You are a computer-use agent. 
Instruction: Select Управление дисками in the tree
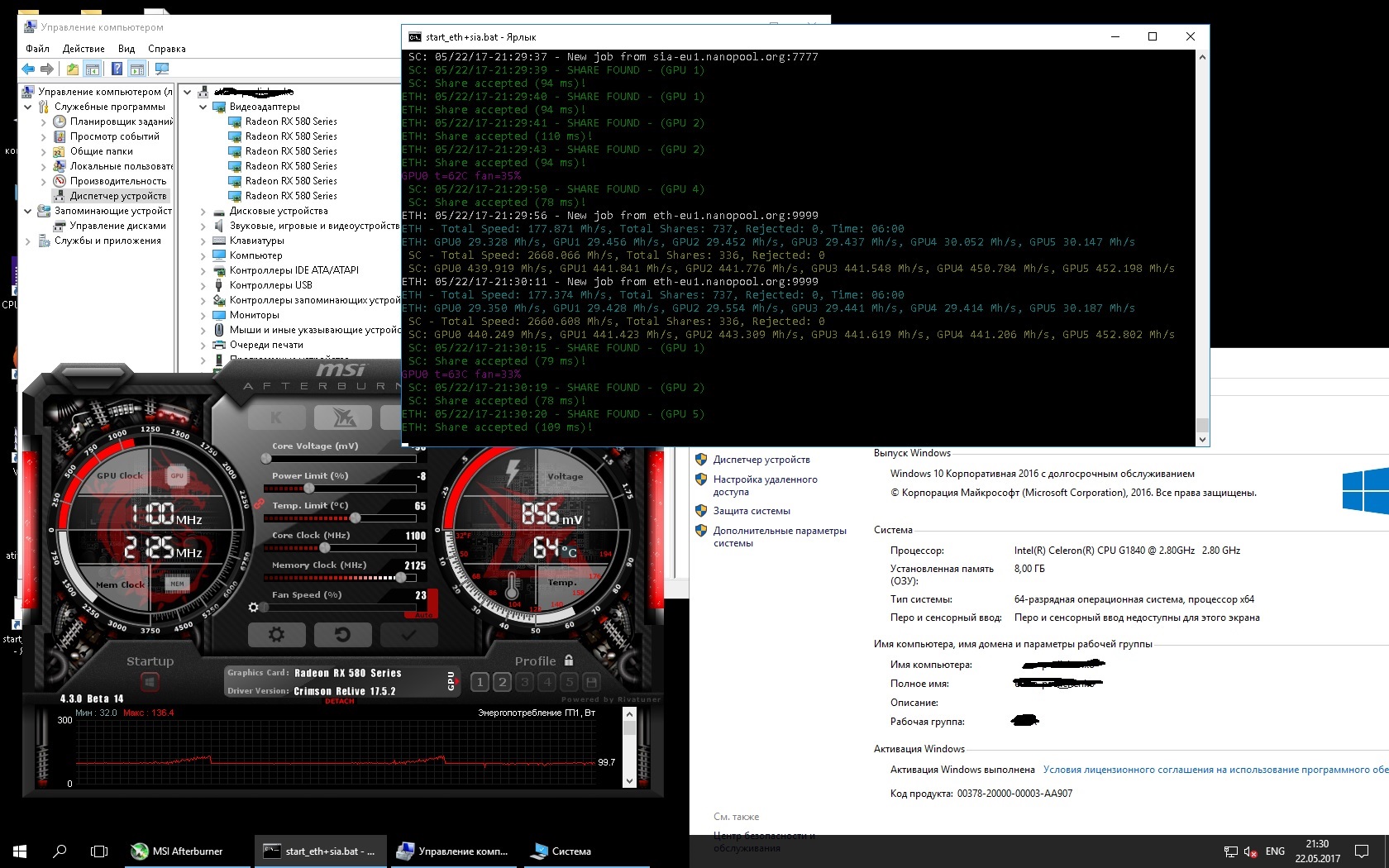[117, 226]
